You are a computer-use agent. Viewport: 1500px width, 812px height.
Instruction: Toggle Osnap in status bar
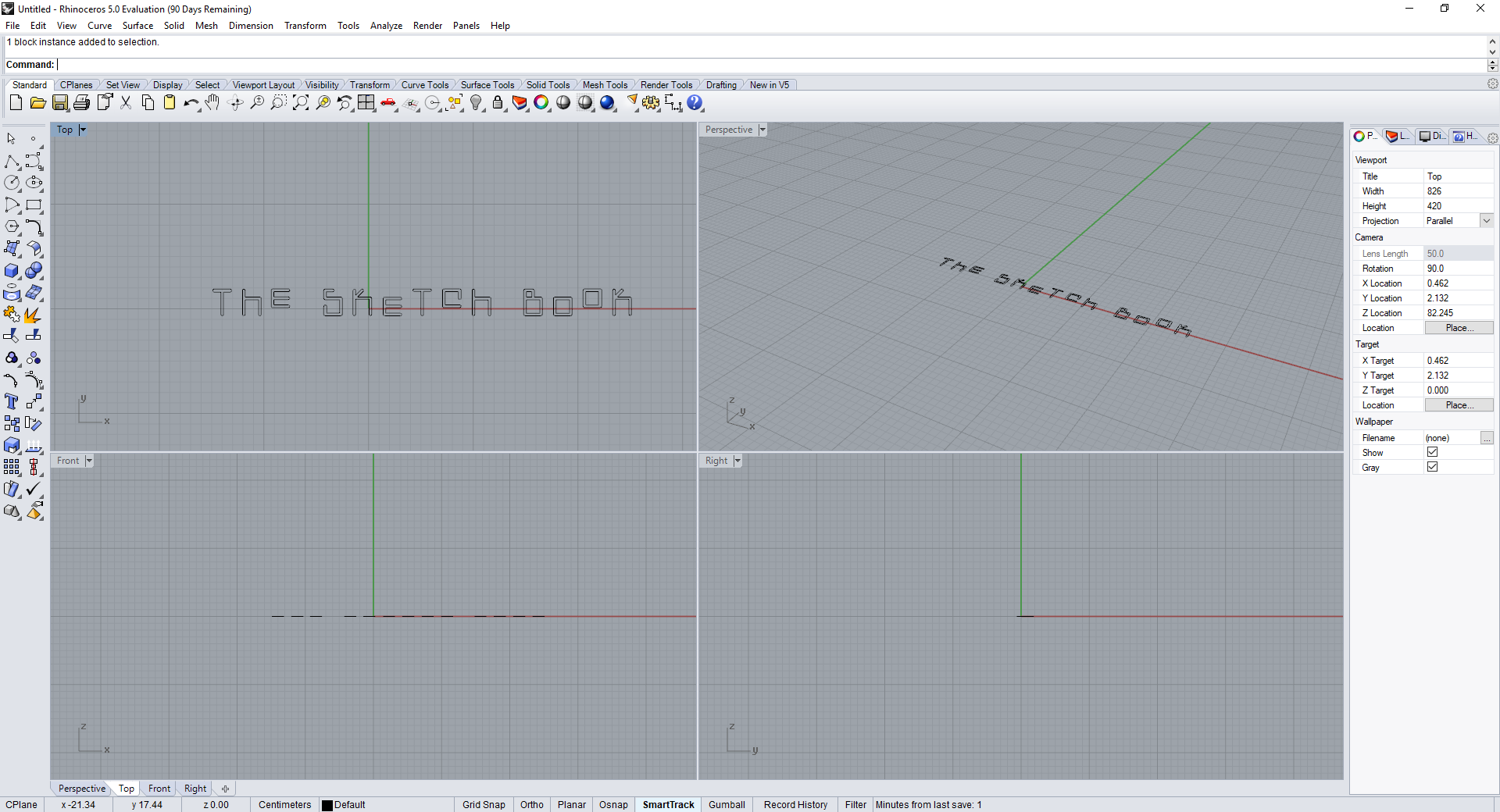(x=613, y=805)
